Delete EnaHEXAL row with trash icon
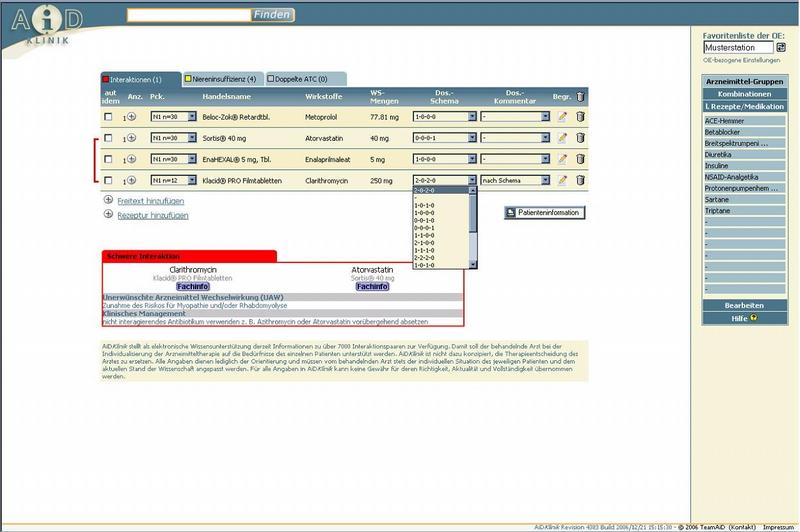 [580, 159]
